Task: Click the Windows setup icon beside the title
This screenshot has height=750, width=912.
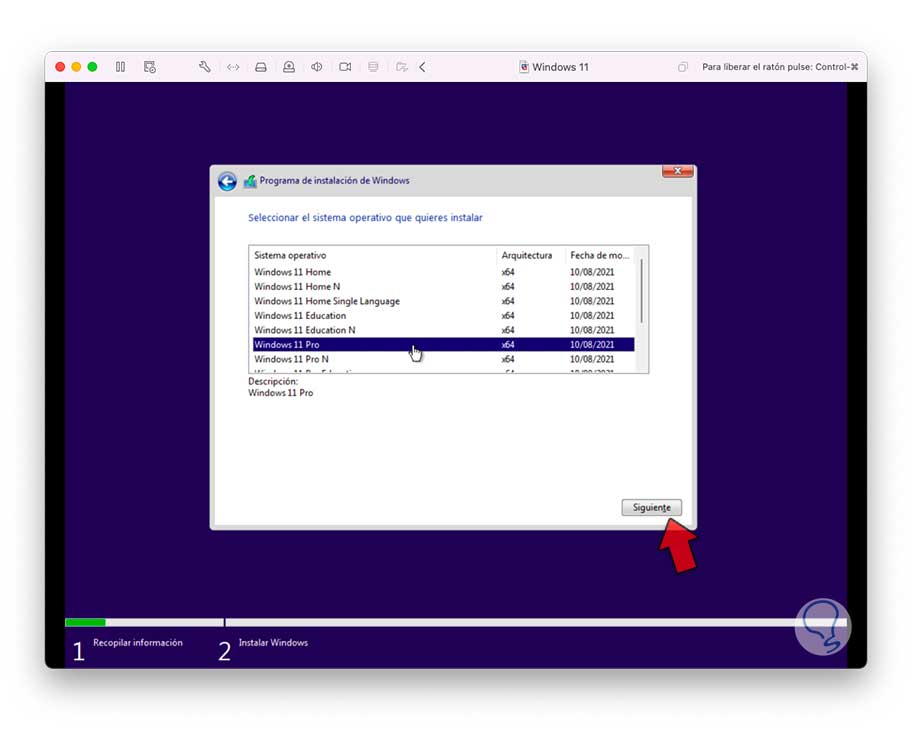Action: tap(250, 181)
